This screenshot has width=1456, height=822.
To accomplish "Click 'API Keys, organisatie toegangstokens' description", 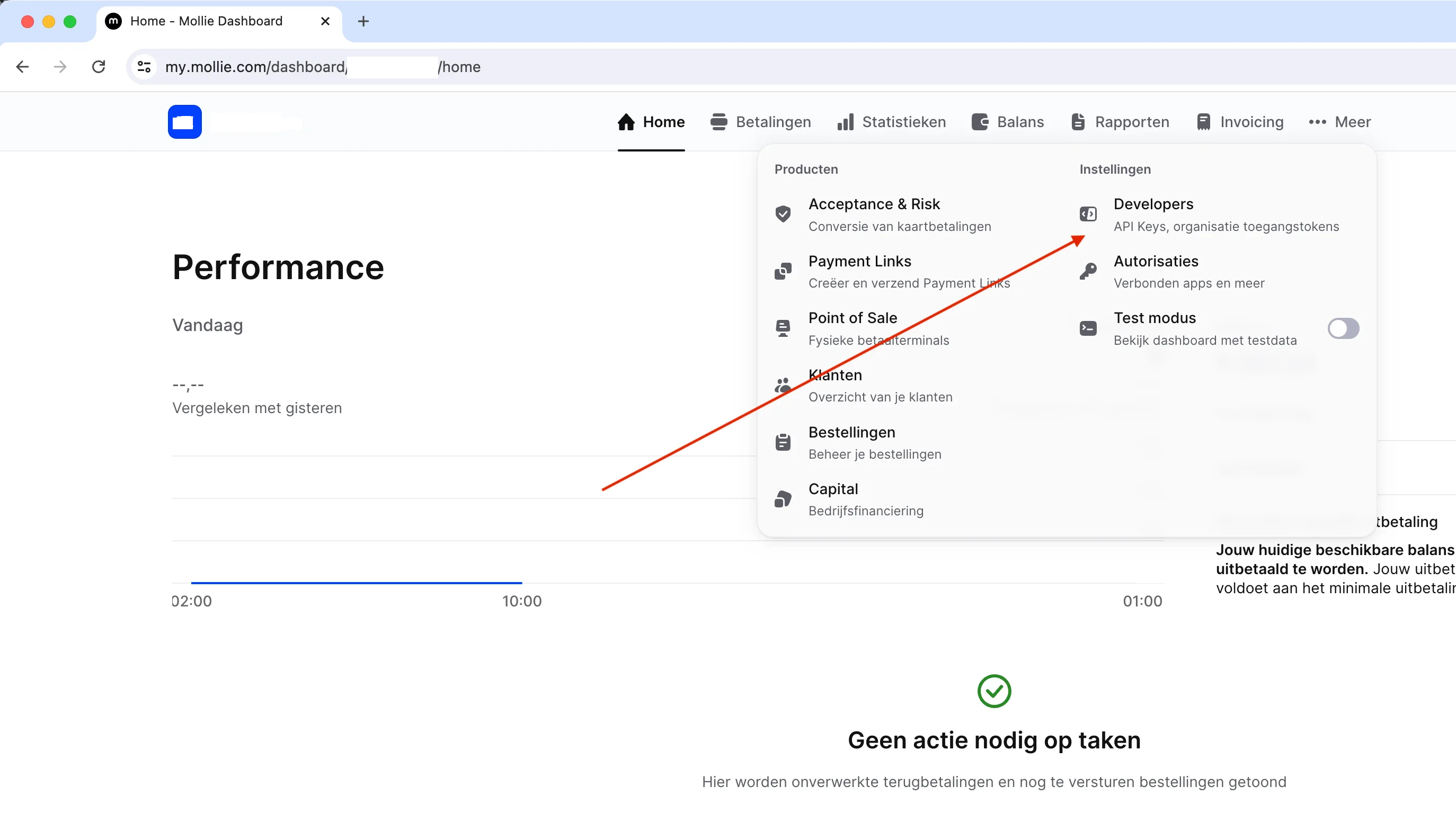I will coord(1226,227).
